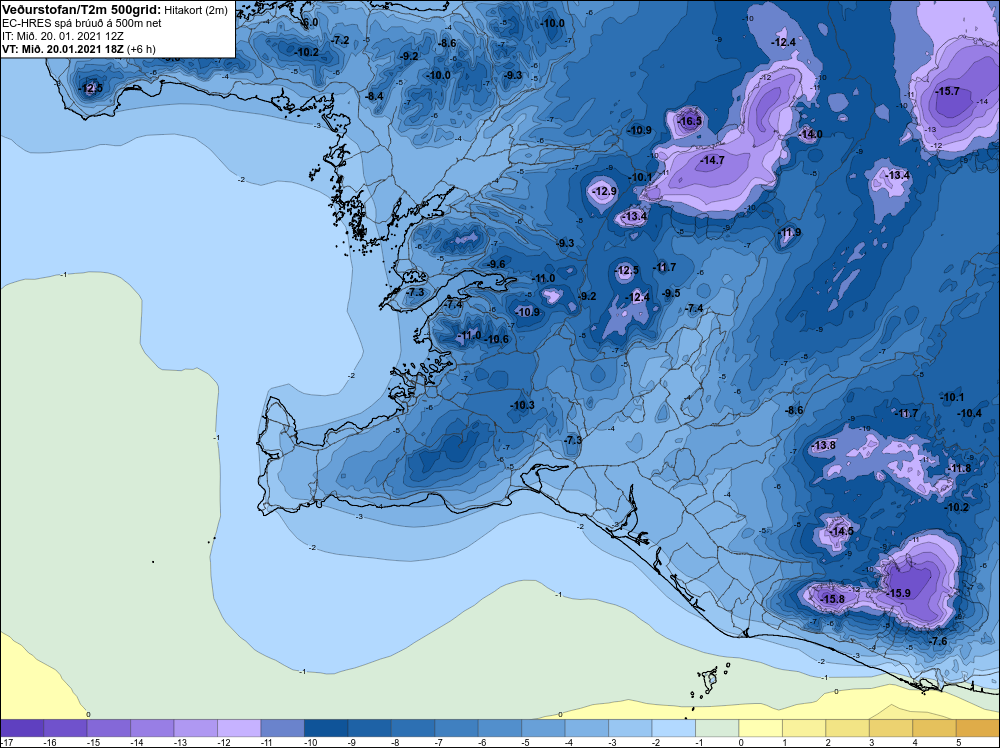Click the legend tick label -8
This screenshot has width=1000, height=748.
pos(395,742)
